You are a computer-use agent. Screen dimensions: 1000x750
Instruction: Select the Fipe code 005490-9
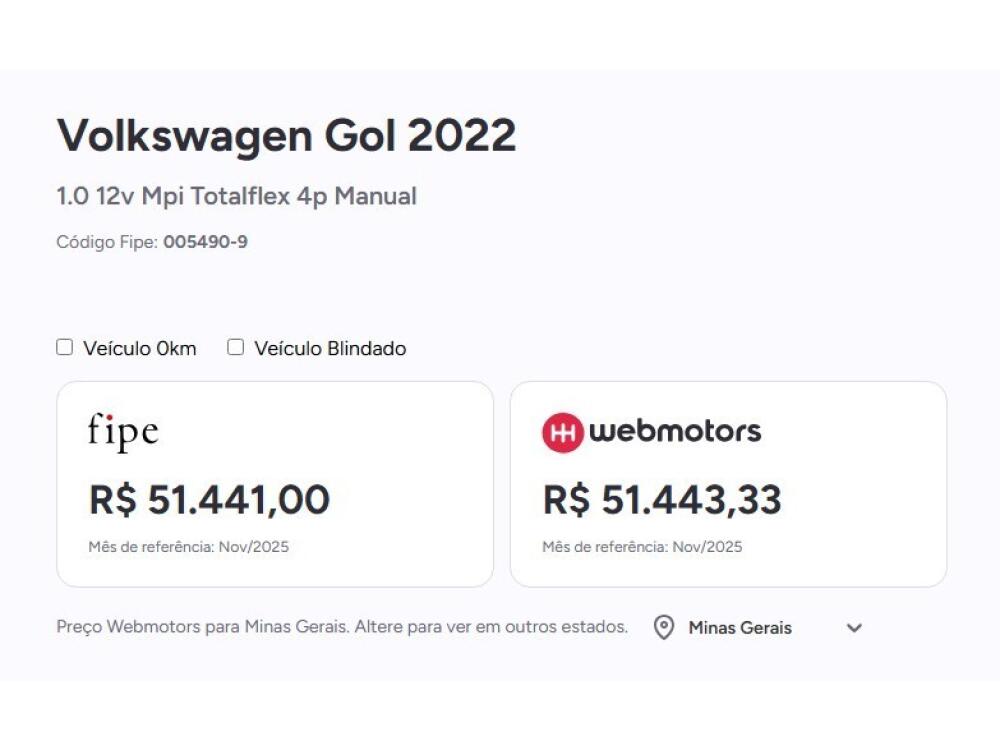[205, 242]
